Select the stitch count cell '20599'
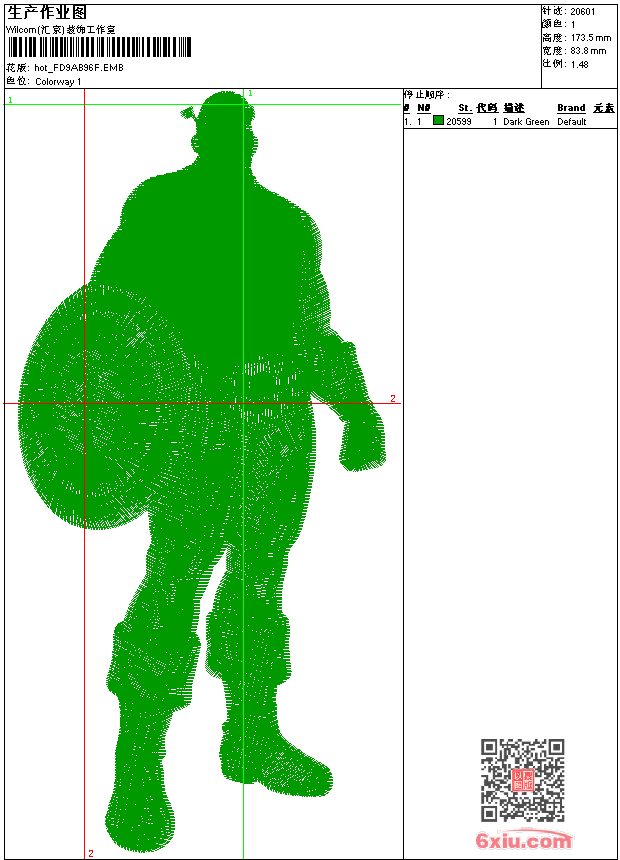Image resolution: width=620 pixels, height=860 pixels. [x=459, y=122]
